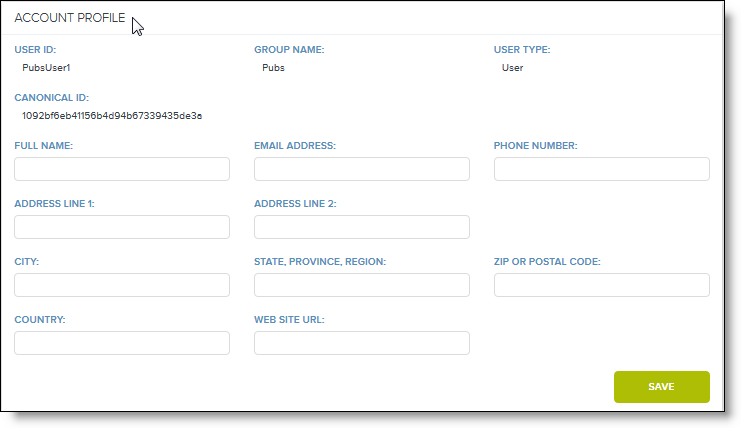Click the Full Name input field
This screenshot has width=741, height=428.
click(122, 169)
